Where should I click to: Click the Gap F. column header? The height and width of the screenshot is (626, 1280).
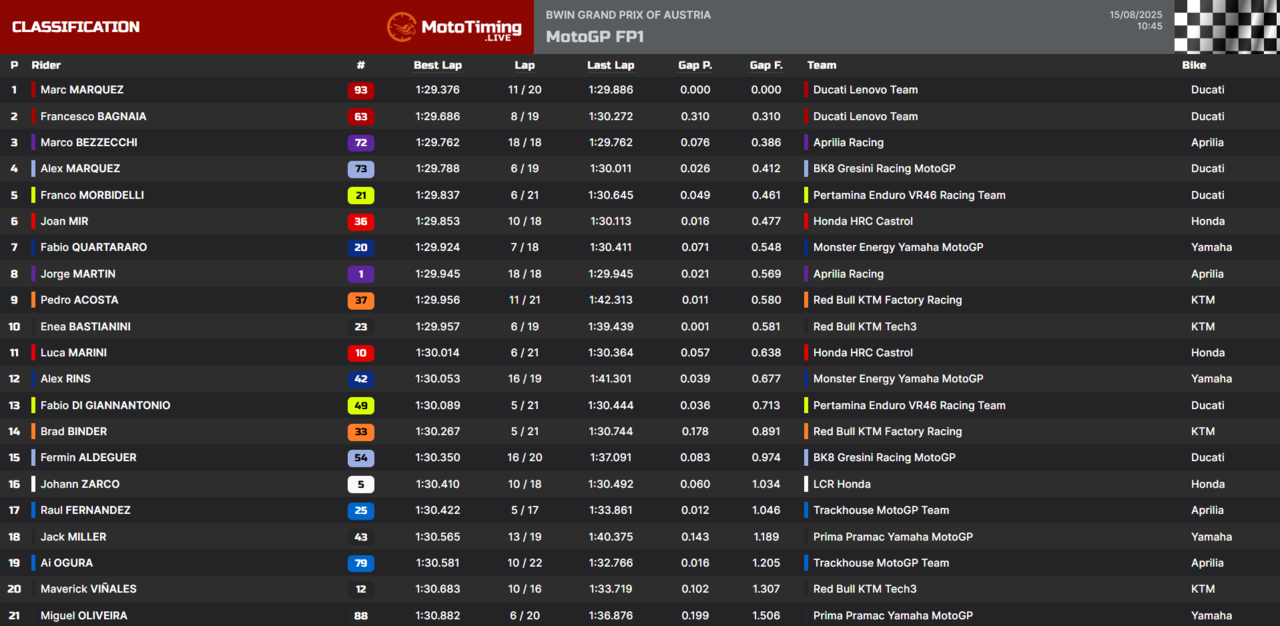766,65
